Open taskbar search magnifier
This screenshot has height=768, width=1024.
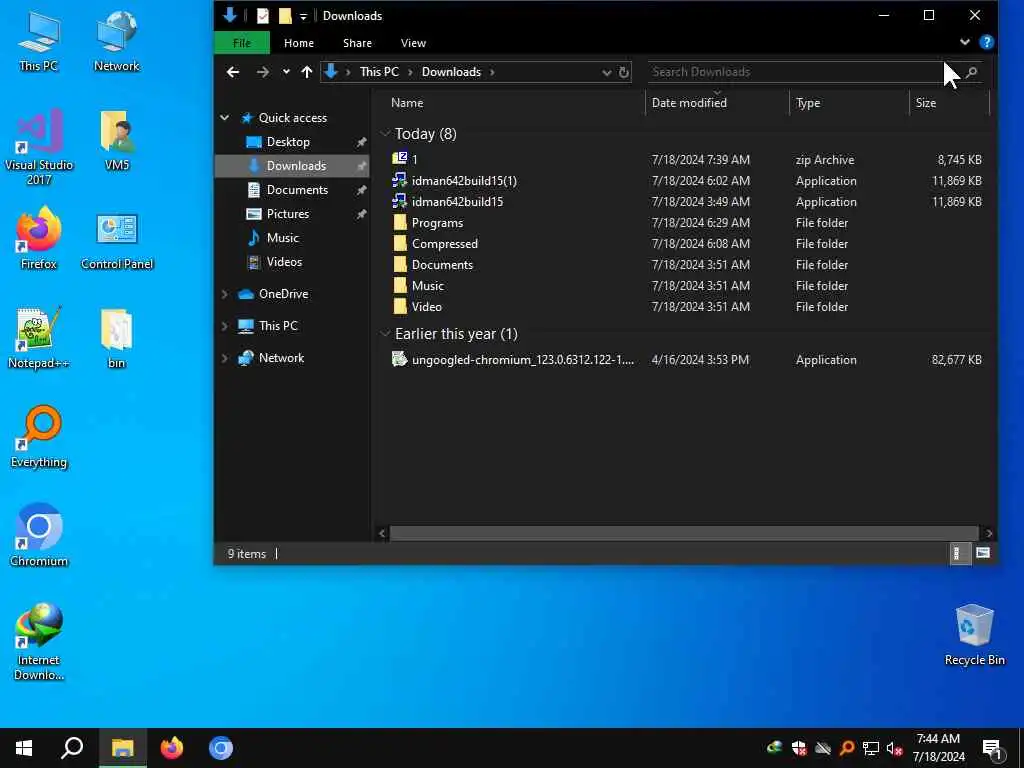click(x=72, y=748)
